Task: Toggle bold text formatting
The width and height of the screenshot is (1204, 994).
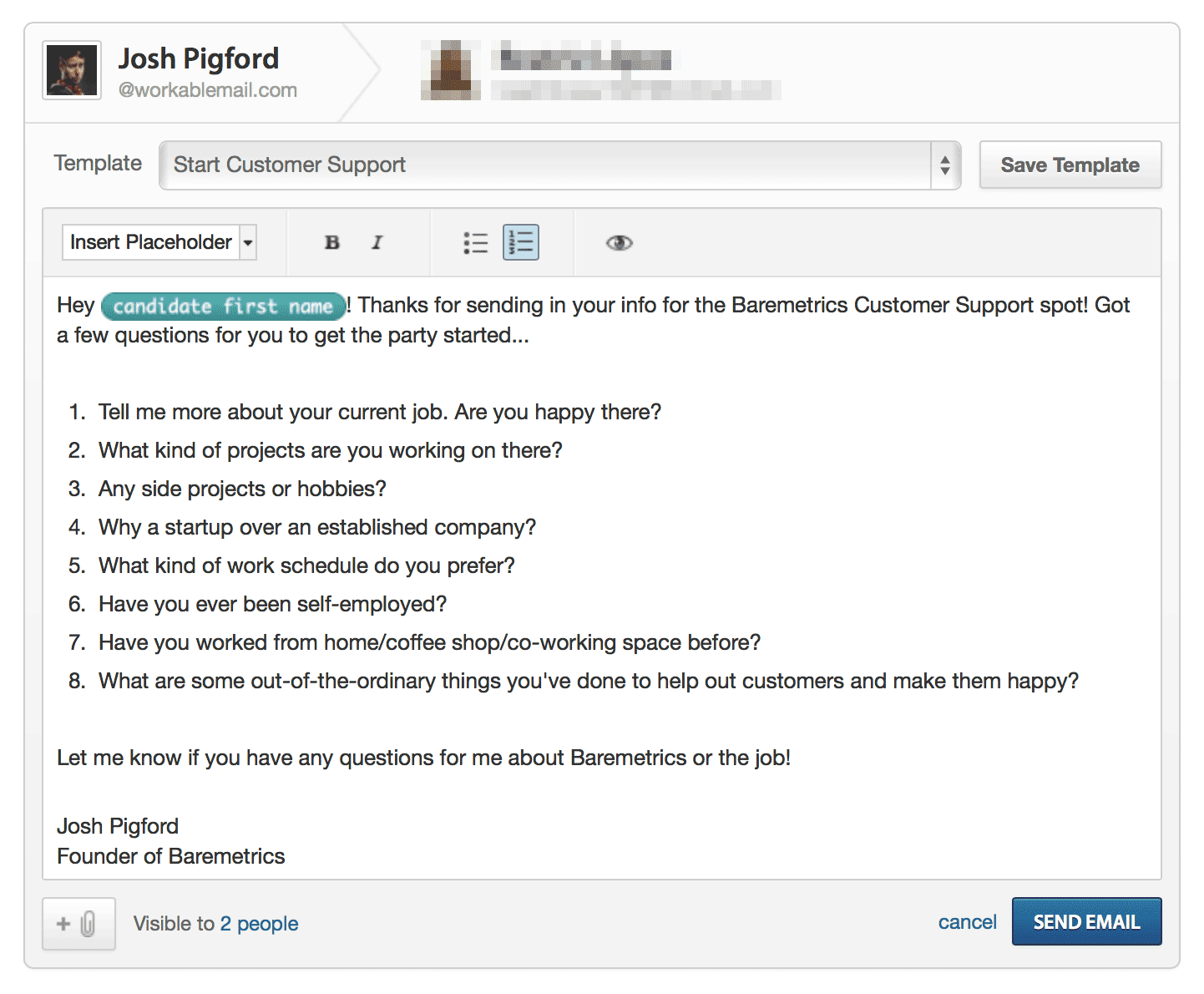Action: [x=331, y=242]
